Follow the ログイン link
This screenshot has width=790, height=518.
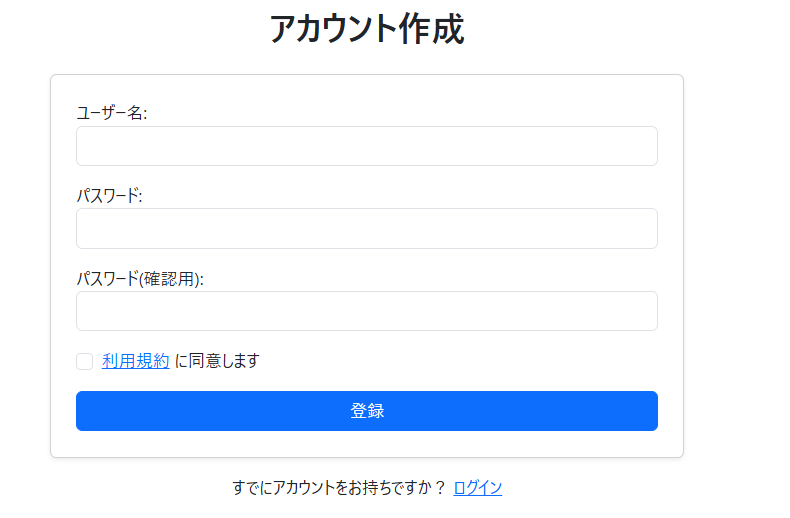pyautogui.click(x=477, y=488)
